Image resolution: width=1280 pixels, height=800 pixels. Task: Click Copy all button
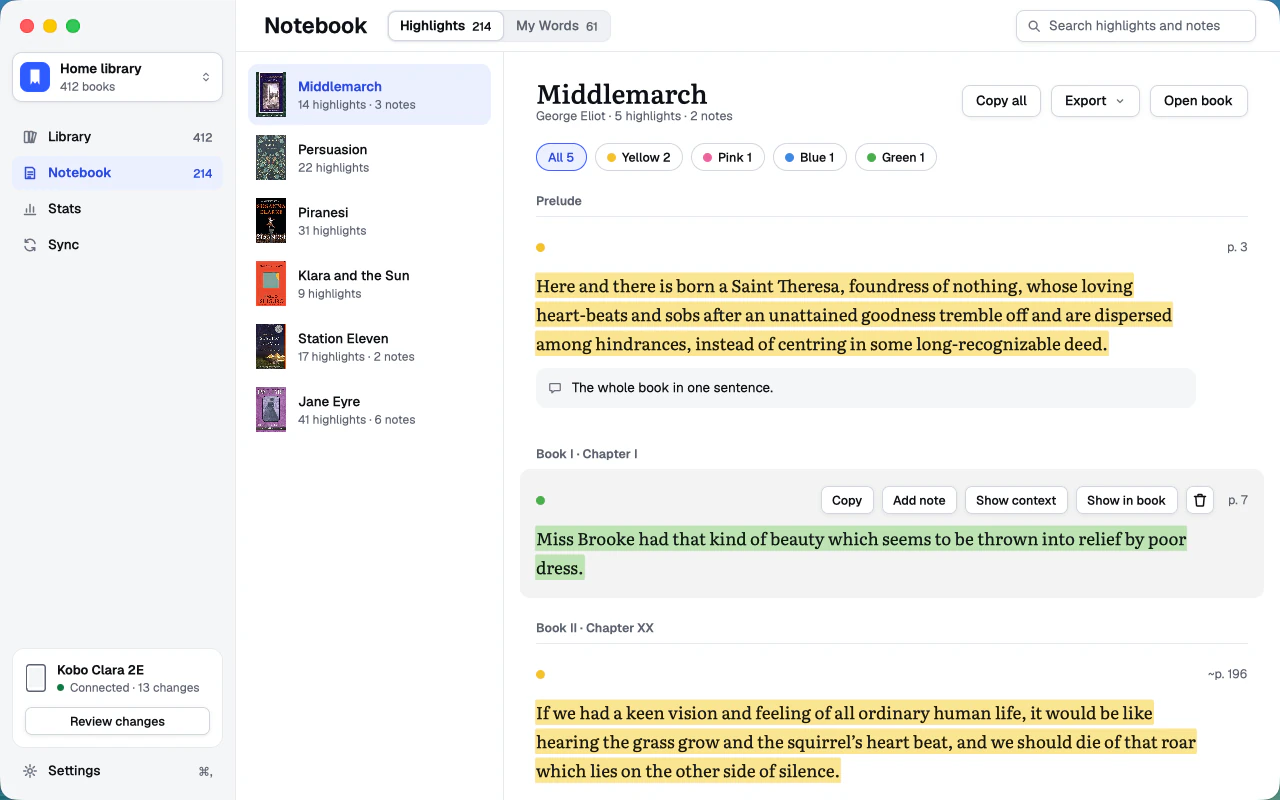tap(1001, 101)
